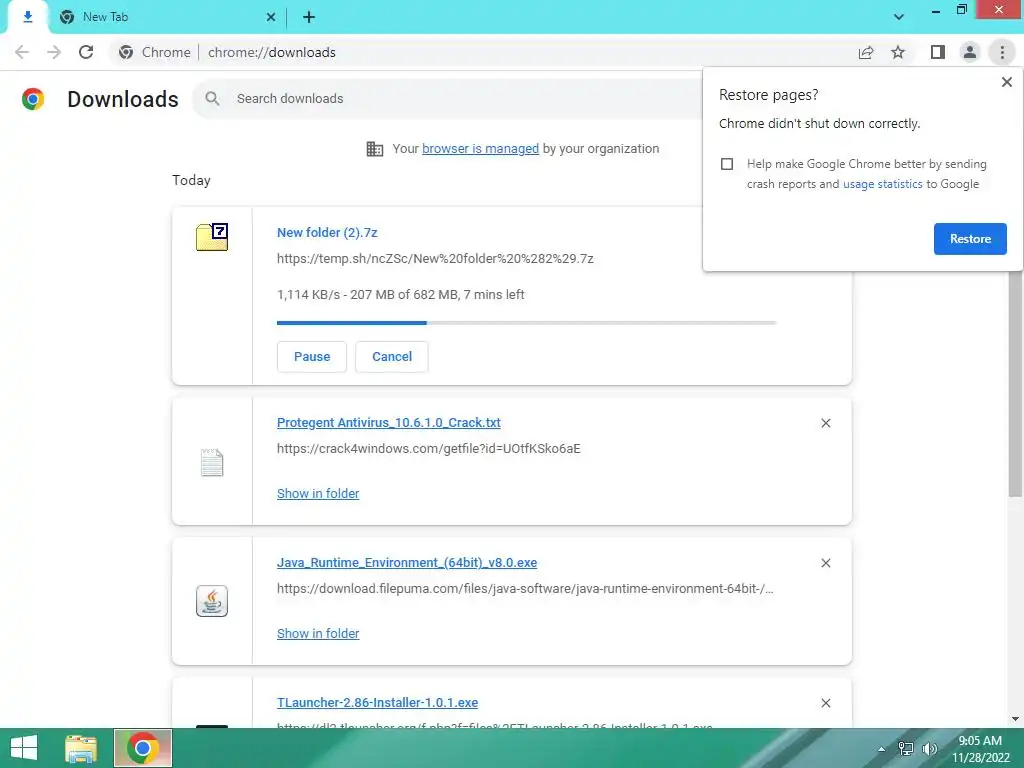Open Java_Runtime_Environment_(64bit)_v8.0.exe
Image resolution: width=1024 pixels, height=768 pixels.
click(407, 562)
